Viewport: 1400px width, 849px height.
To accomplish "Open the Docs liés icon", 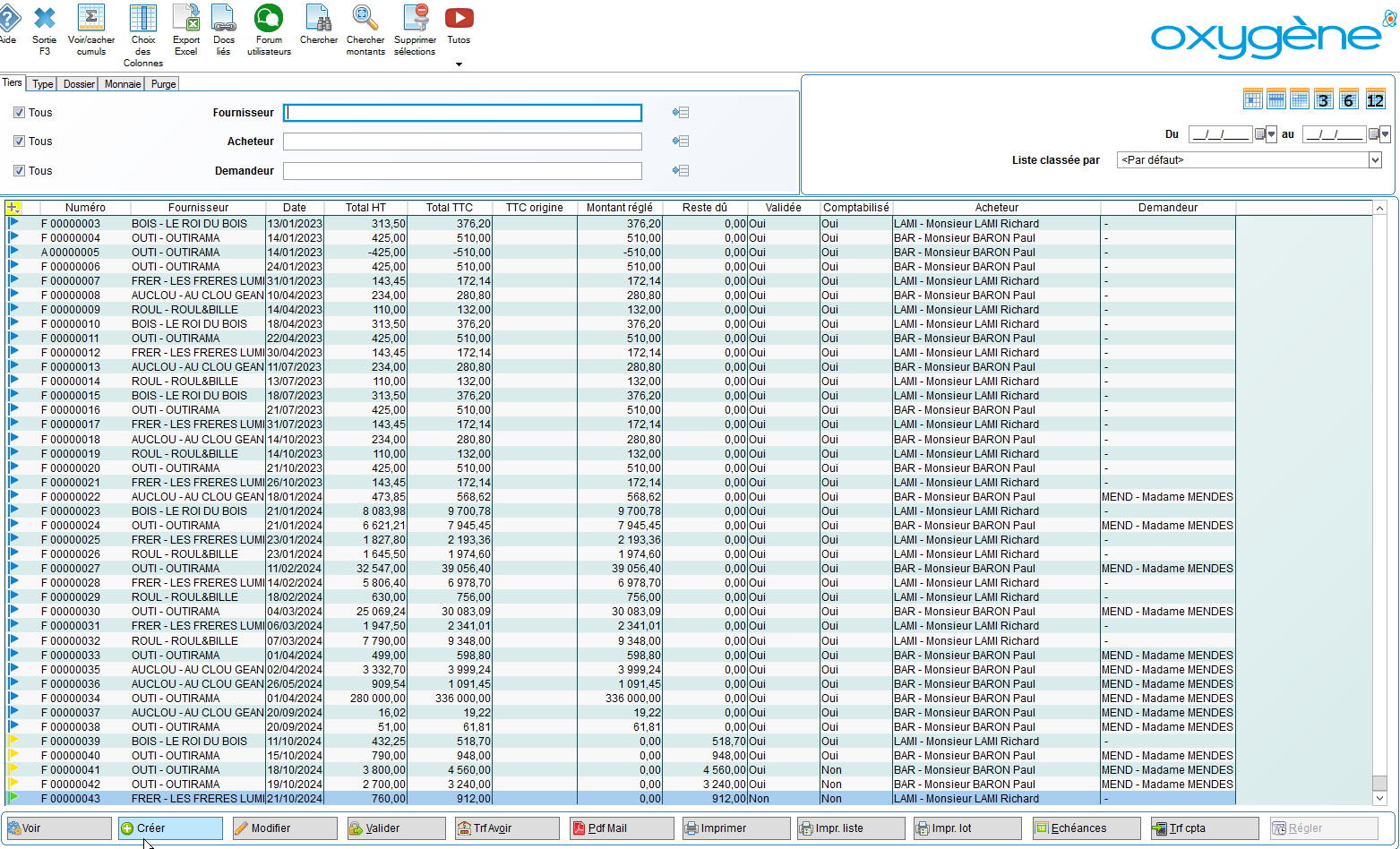I will (223, 19).
